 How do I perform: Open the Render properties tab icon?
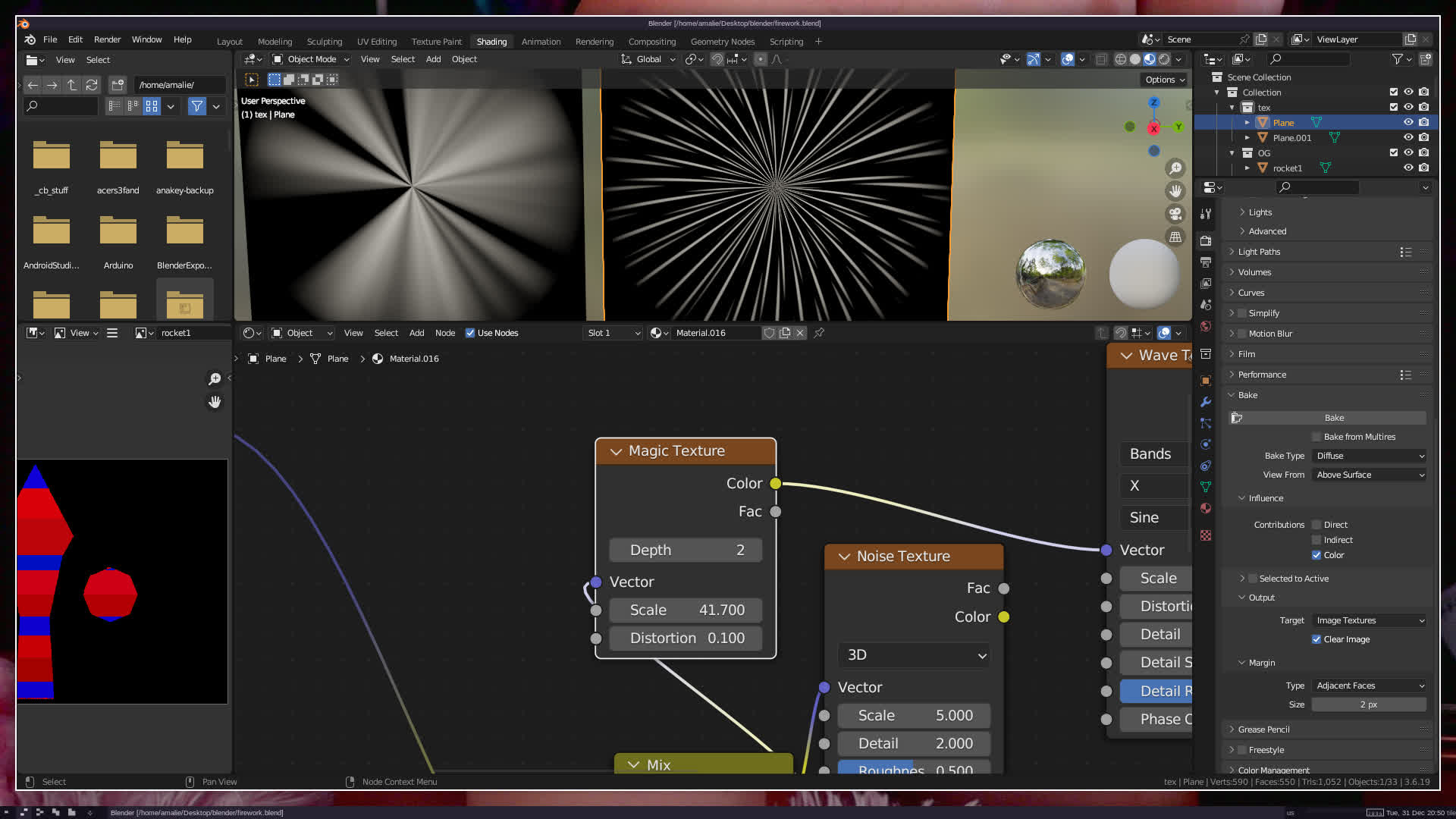tap(1206, 241)
